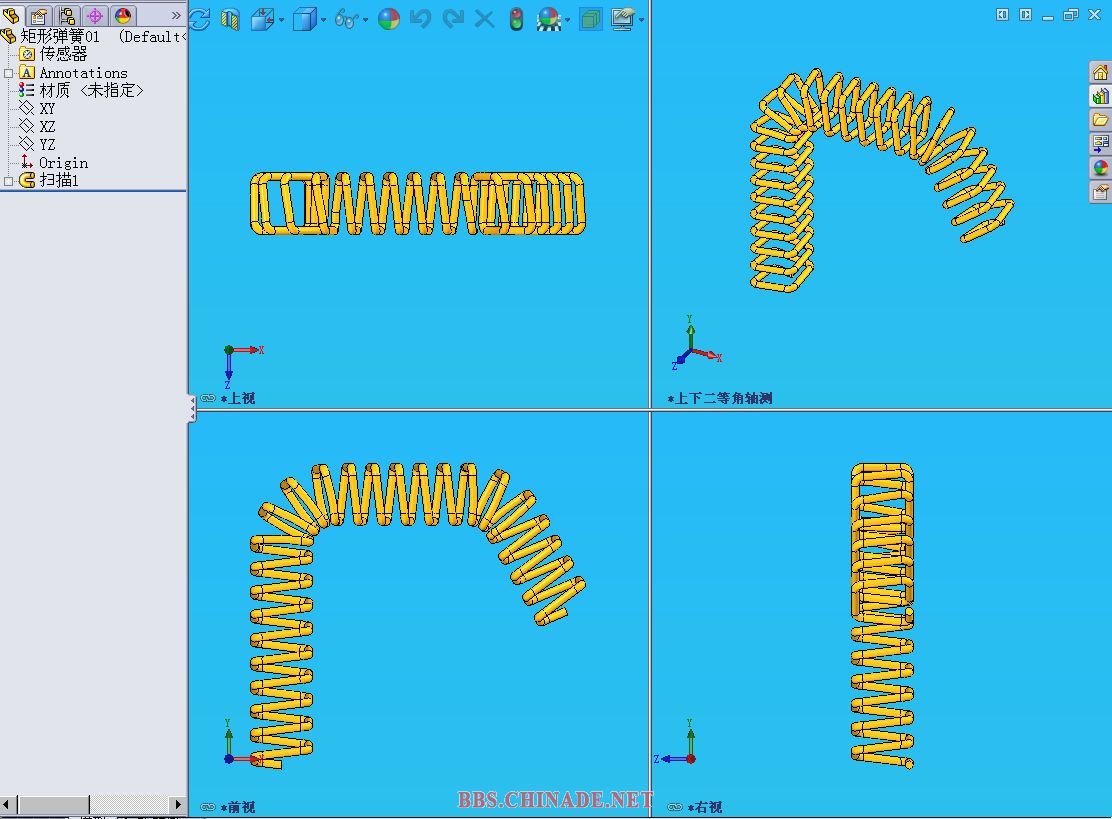
Task: Open the DimXpertManager tab
Action: click(95, 16)
